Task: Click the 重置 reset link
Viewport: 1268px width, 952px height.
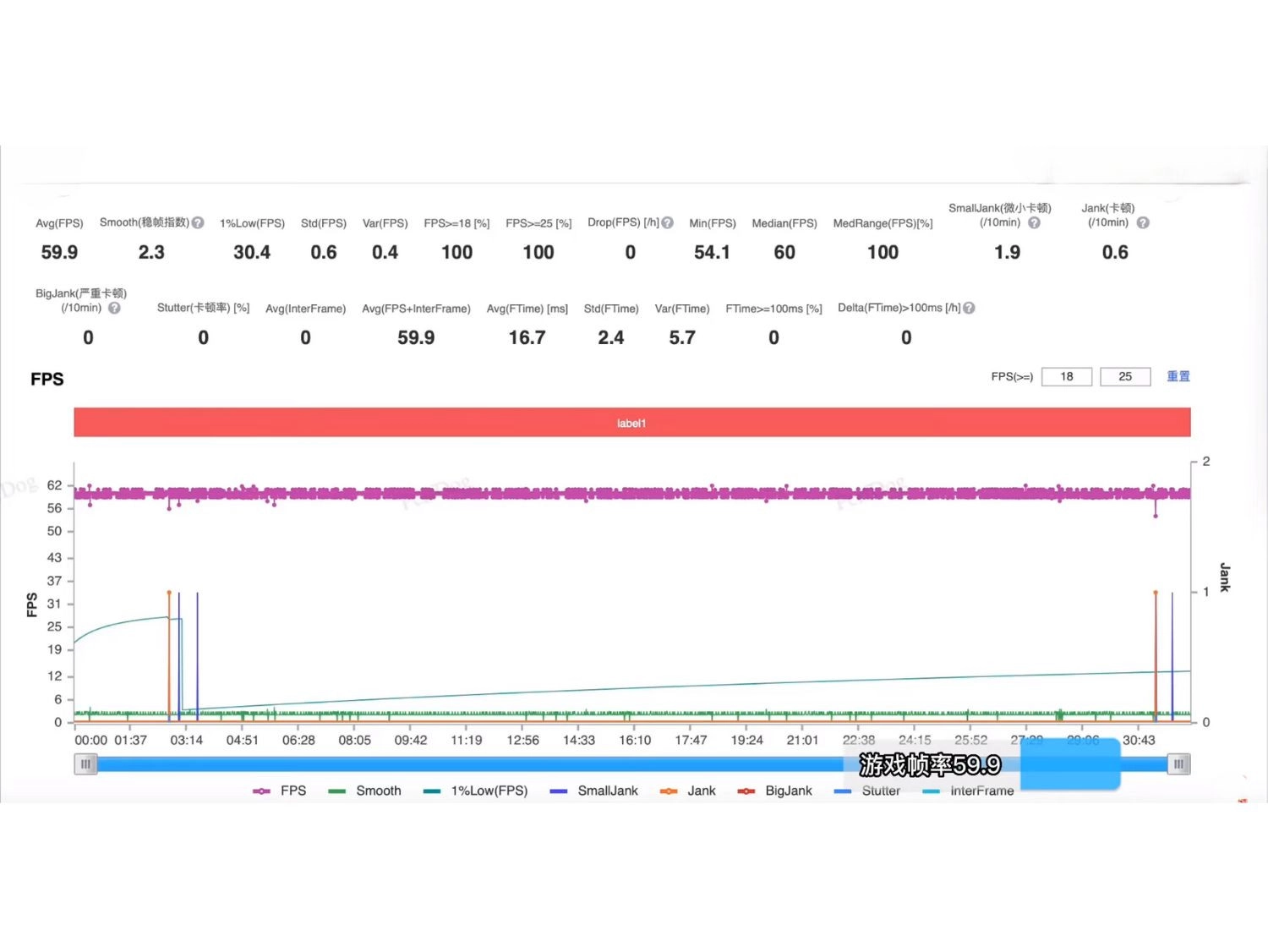Action: tap(1178, 376)
